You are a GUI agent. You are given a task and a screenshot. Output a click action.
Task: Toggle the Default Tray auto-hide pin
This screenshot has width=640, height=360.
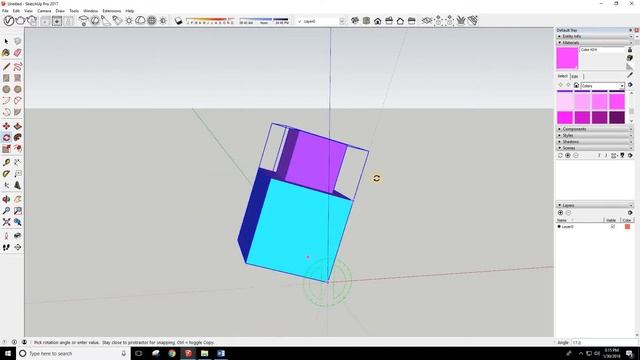(631, 30)
